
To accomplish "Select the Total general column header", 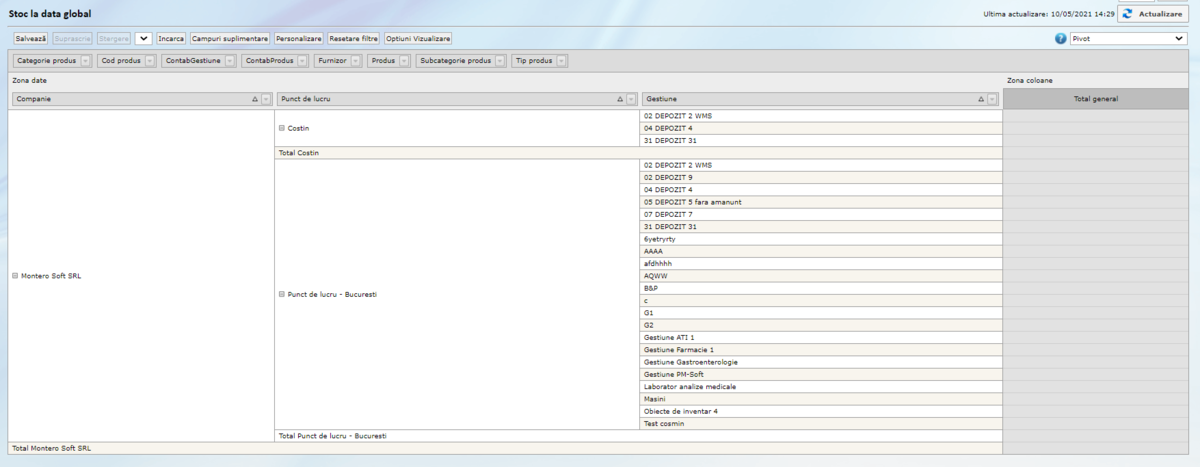I will 1095,99.
